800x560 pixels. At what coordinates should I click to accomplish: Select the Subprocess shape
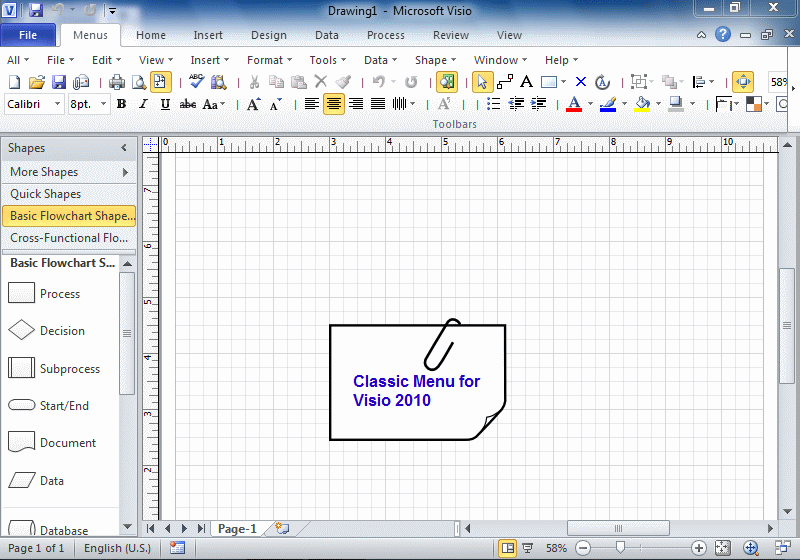(54, 368)
